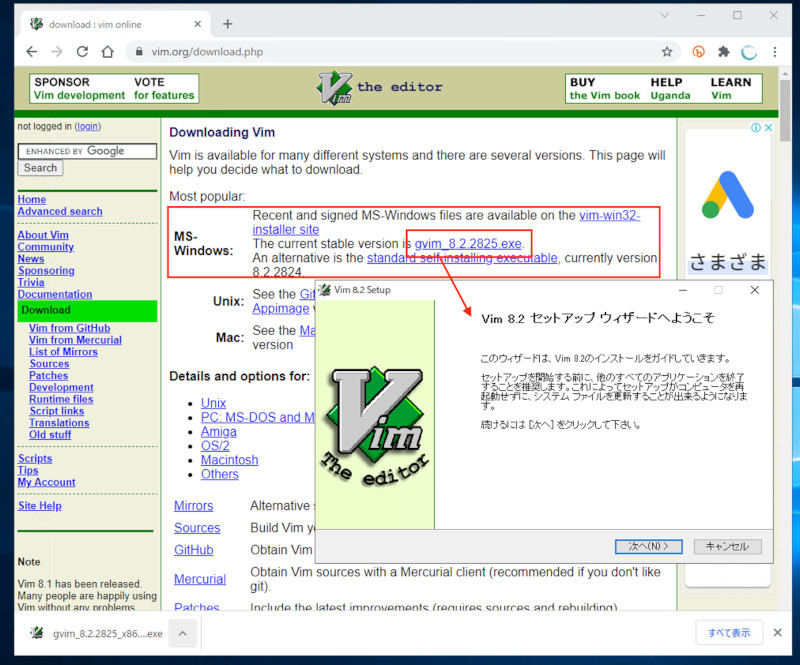Viewport: 800px width, 665px height.
Task: Select Vim from GitHub sidebar item
Action: (69, 328)
